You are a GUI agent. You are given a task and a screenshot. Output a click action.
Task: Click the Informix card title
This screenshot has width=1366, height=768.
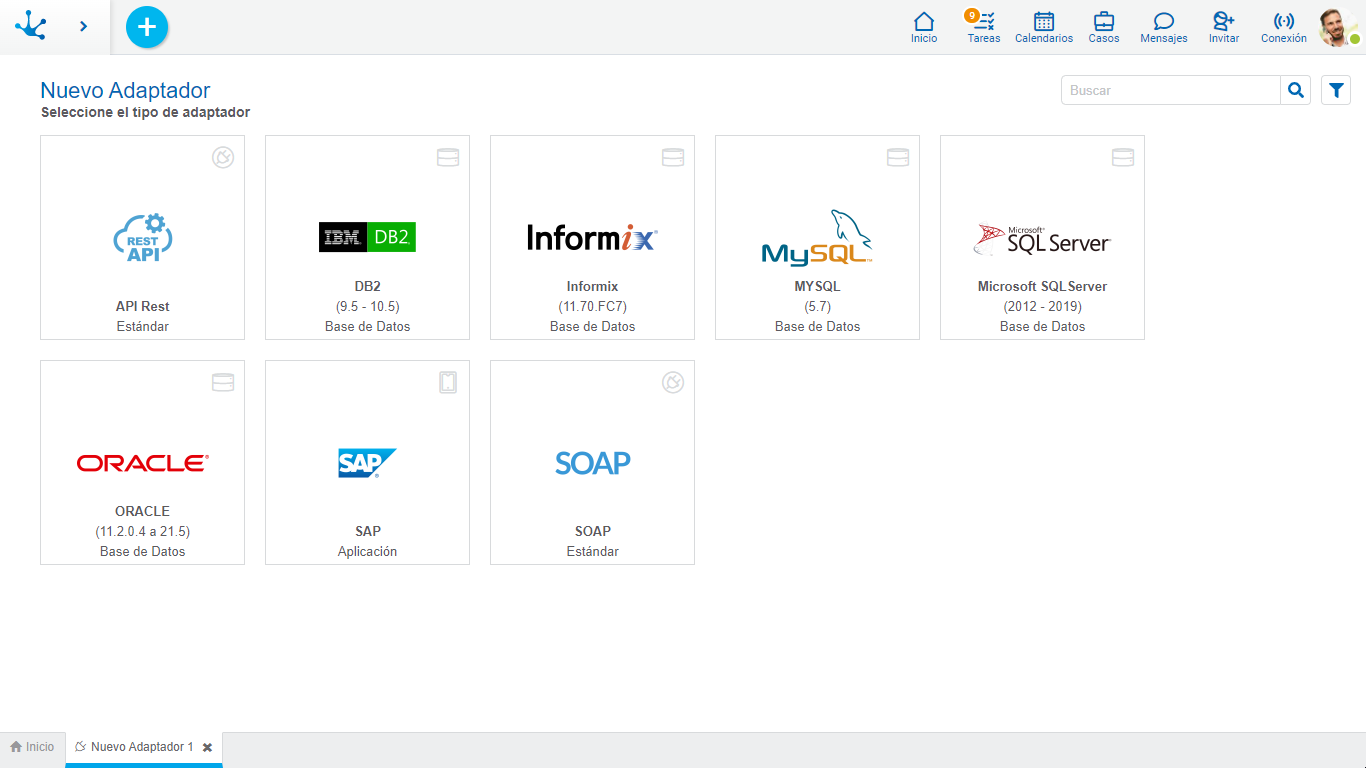(593, 286)
